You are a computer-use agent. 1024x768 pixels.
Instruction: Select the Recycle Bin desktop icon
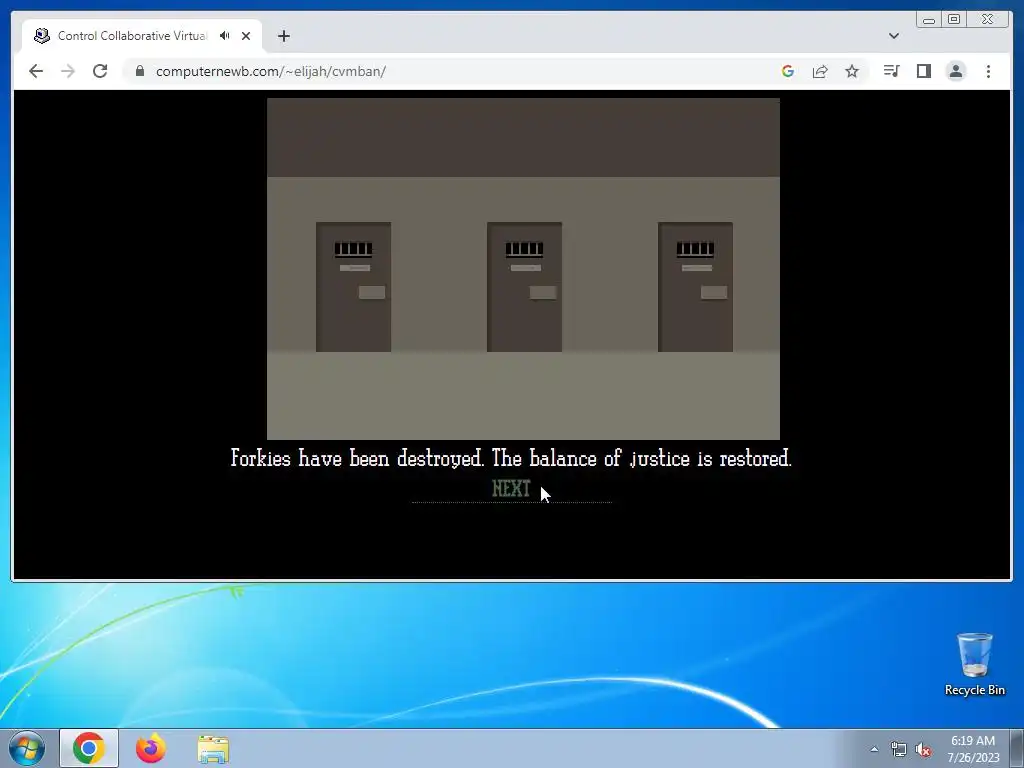(974, 664)
